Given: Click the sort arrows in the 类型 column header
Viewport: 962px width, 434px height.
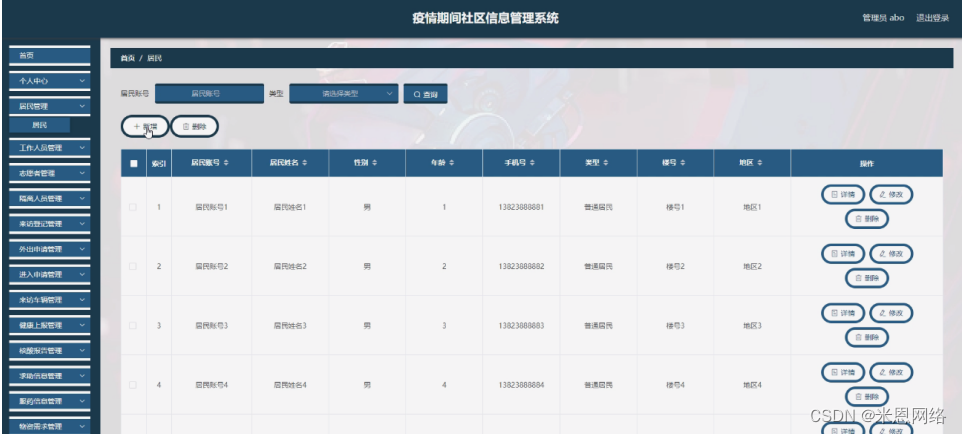Looking at the screenshot, I should [606, 163].
